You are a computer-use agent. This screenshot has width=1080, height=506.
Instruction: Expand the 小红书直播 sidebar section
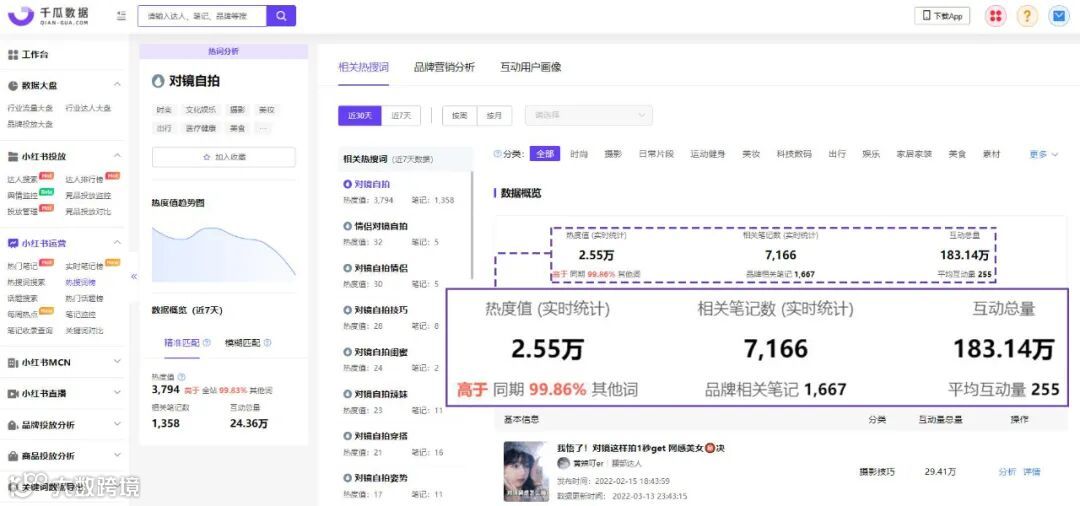click(x=117, y=393)
